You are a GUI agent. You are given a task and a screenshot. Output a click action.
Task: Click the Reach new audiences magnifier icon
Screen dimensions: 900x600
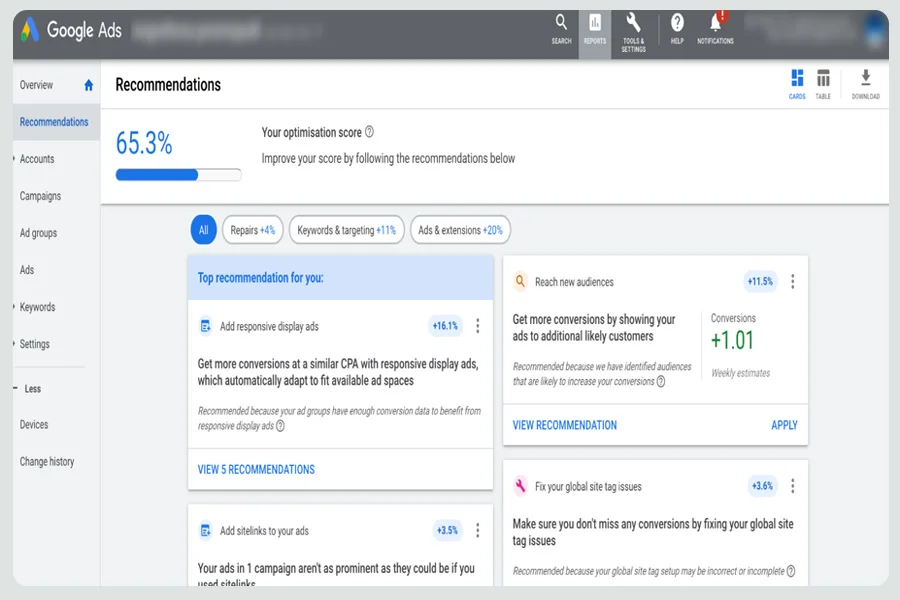(520, 281)
